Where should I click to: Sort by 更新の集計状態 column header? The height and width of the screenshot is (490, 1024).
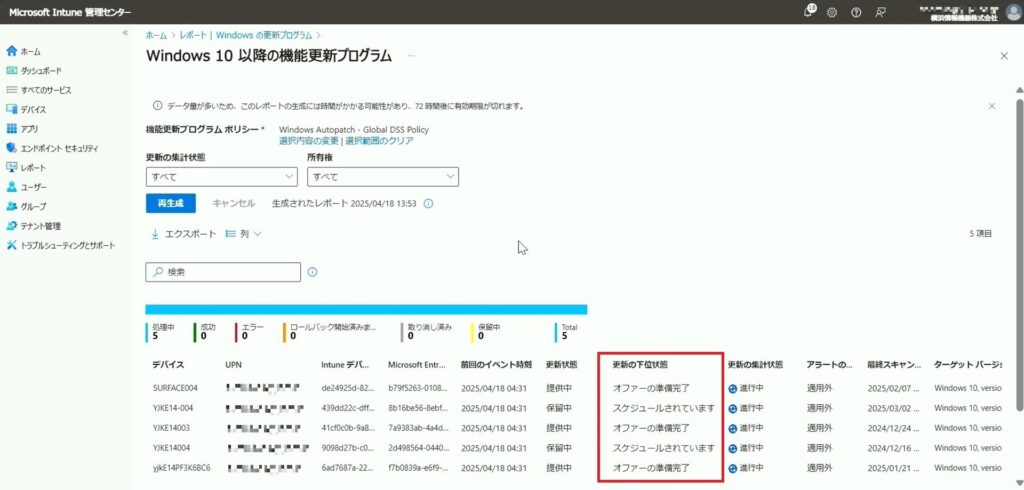(756, 365)
